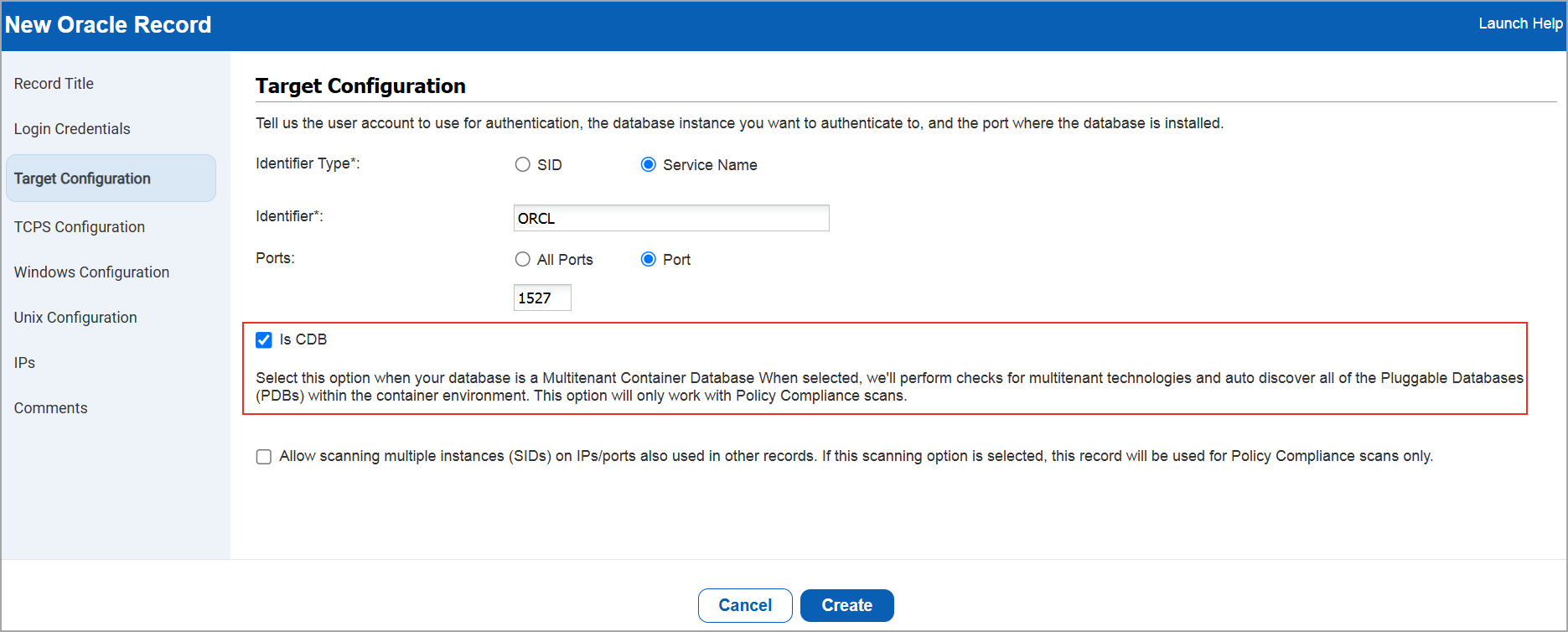Open TCPS Configuration section
The image size is (1568, 632).
80,227
